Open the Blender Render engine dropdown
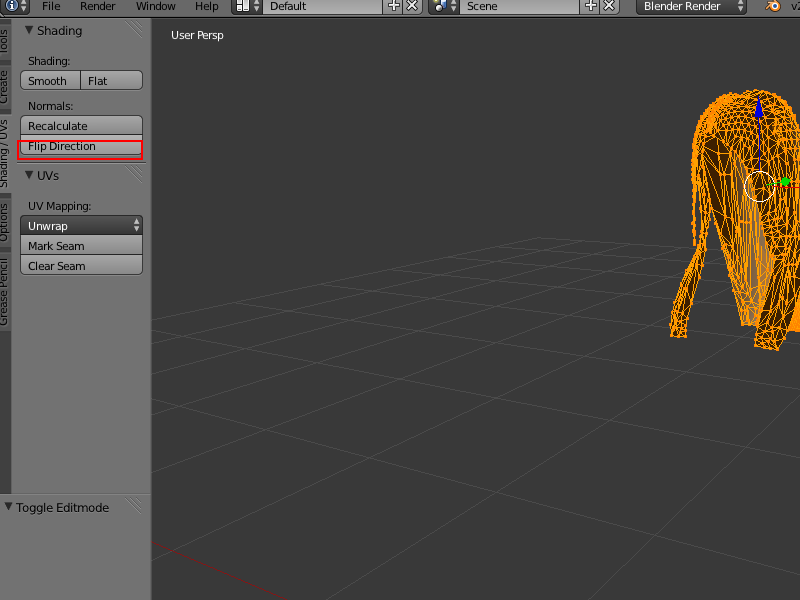800x600 pixels. click(691, 6)
